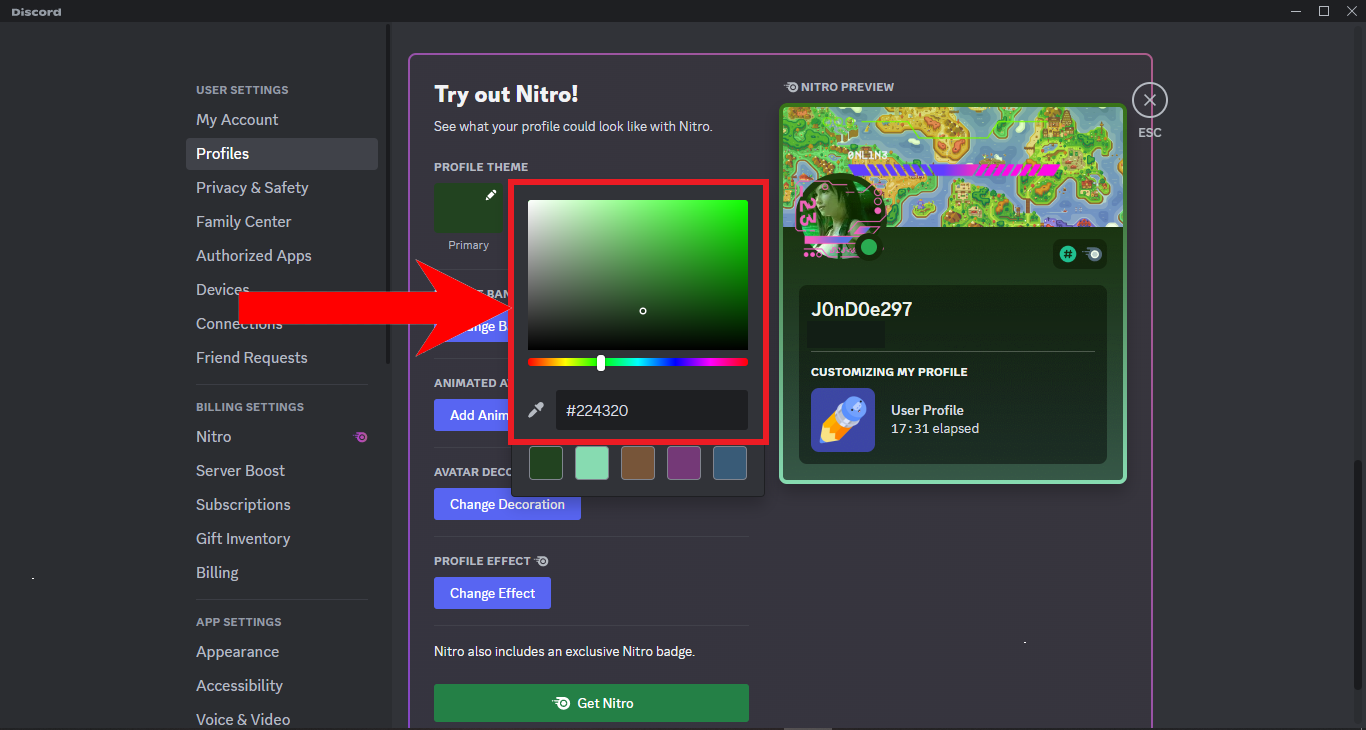The image size is (1366, 730).
Task: Open Authorized Apps settings
Action: click(282, 256)
